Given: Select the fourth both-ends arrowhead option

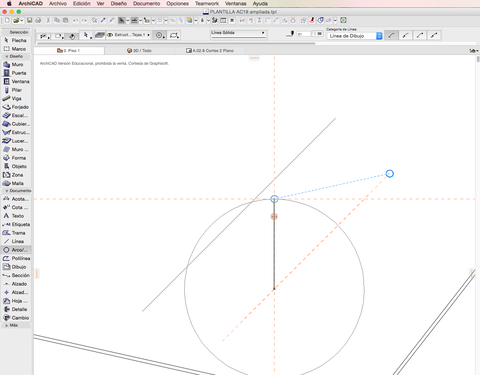Looking at the screenshot, I should (434, 35).
